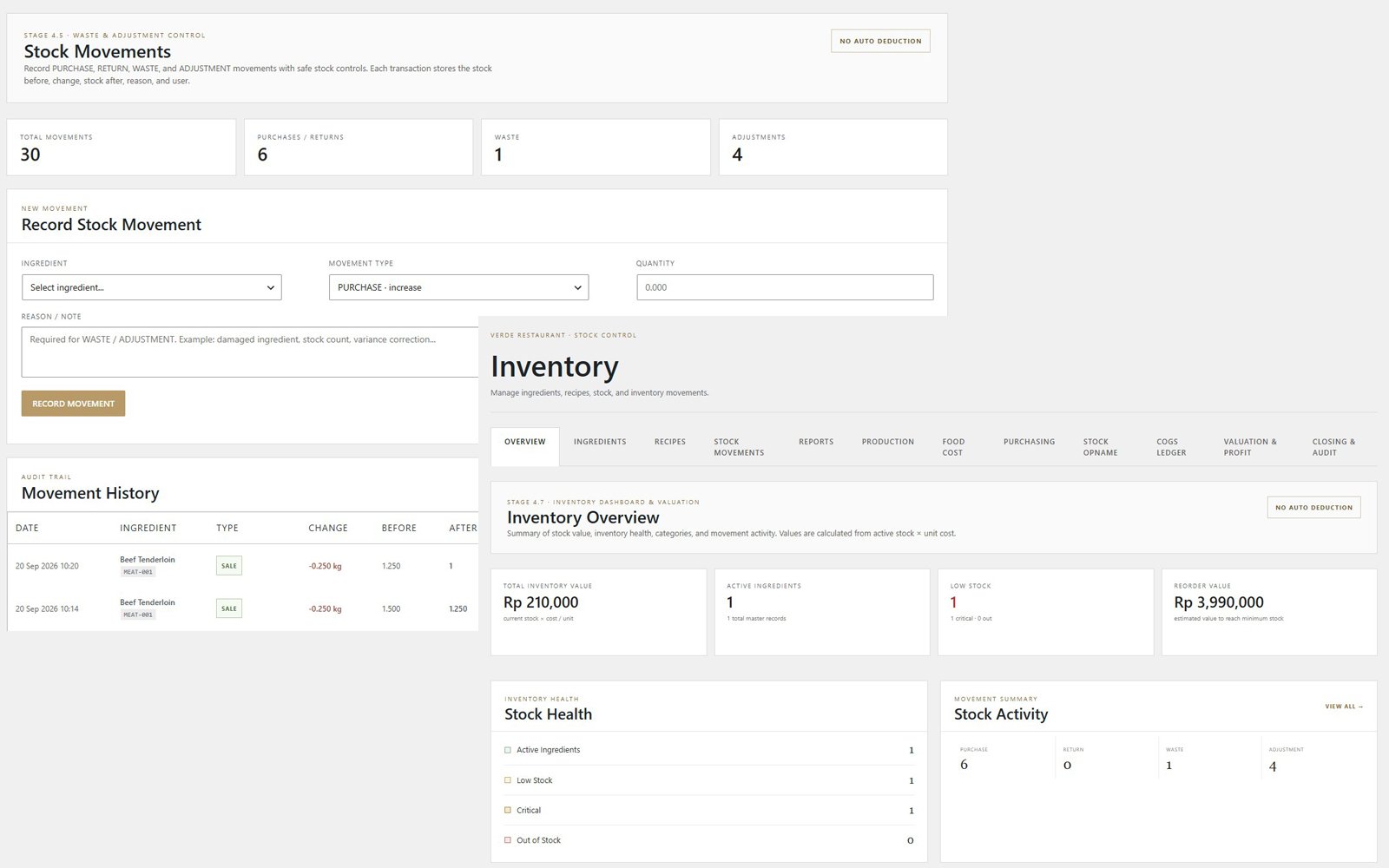Open the Ingredients tab
1389x868 pixels.
tap(600, 442)
